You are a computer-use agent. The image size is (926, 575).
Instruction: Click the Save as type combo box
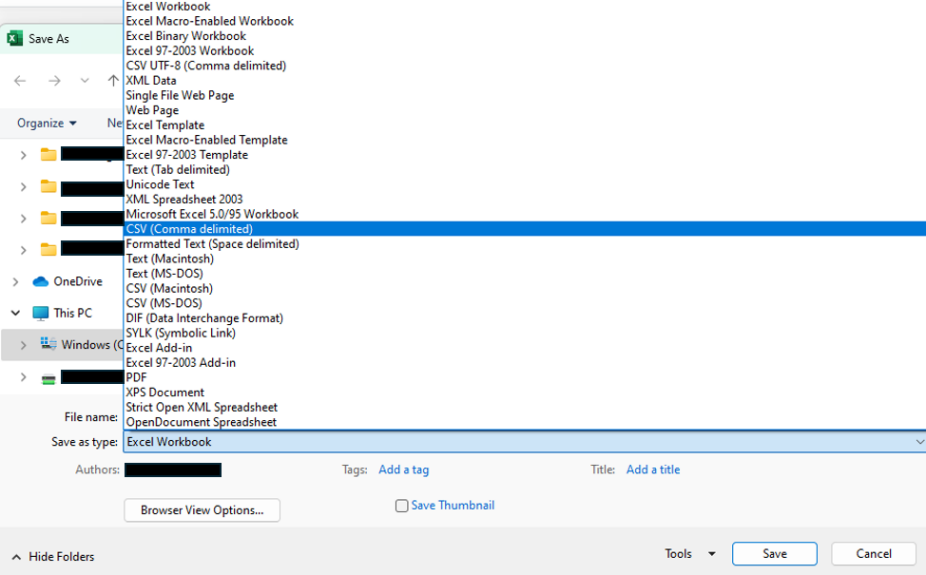pos(525,442)
